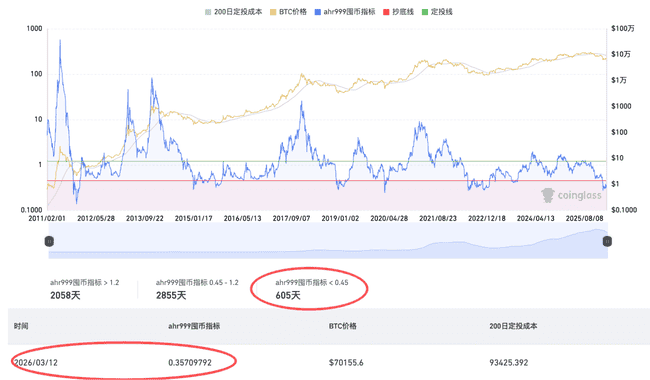Click the BTC价格 table column header
This screenshot has width=650, height=380.
343,326
